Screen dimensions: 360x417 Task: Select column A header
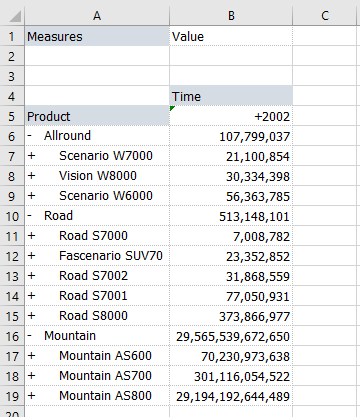[x=97, y=16]
